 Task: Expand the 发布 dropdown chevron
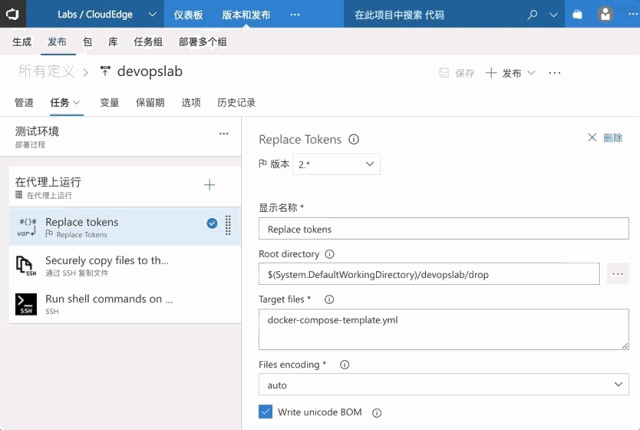click(x=531, y=73)
